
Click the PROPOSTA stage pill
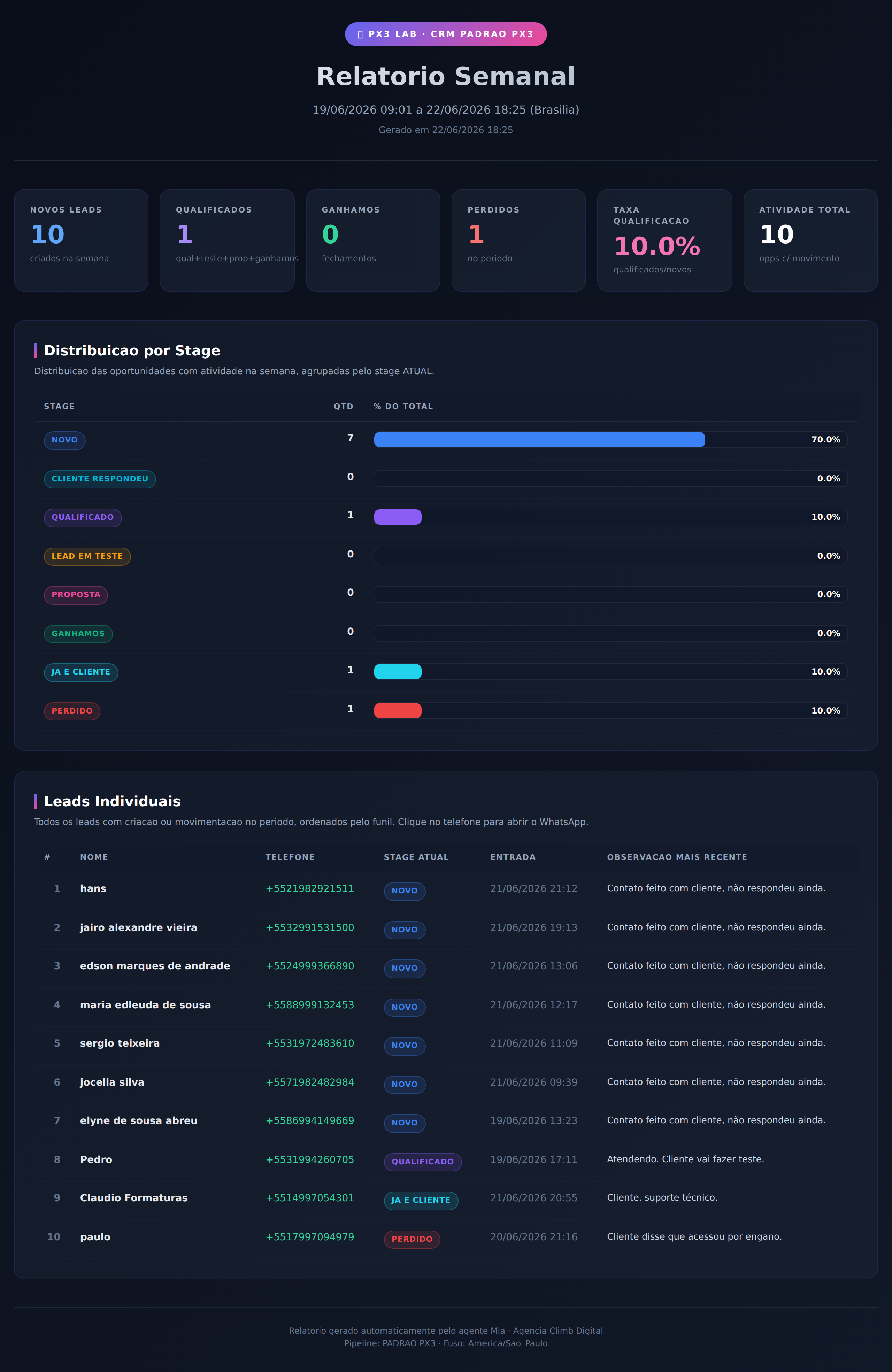[76, 595]
